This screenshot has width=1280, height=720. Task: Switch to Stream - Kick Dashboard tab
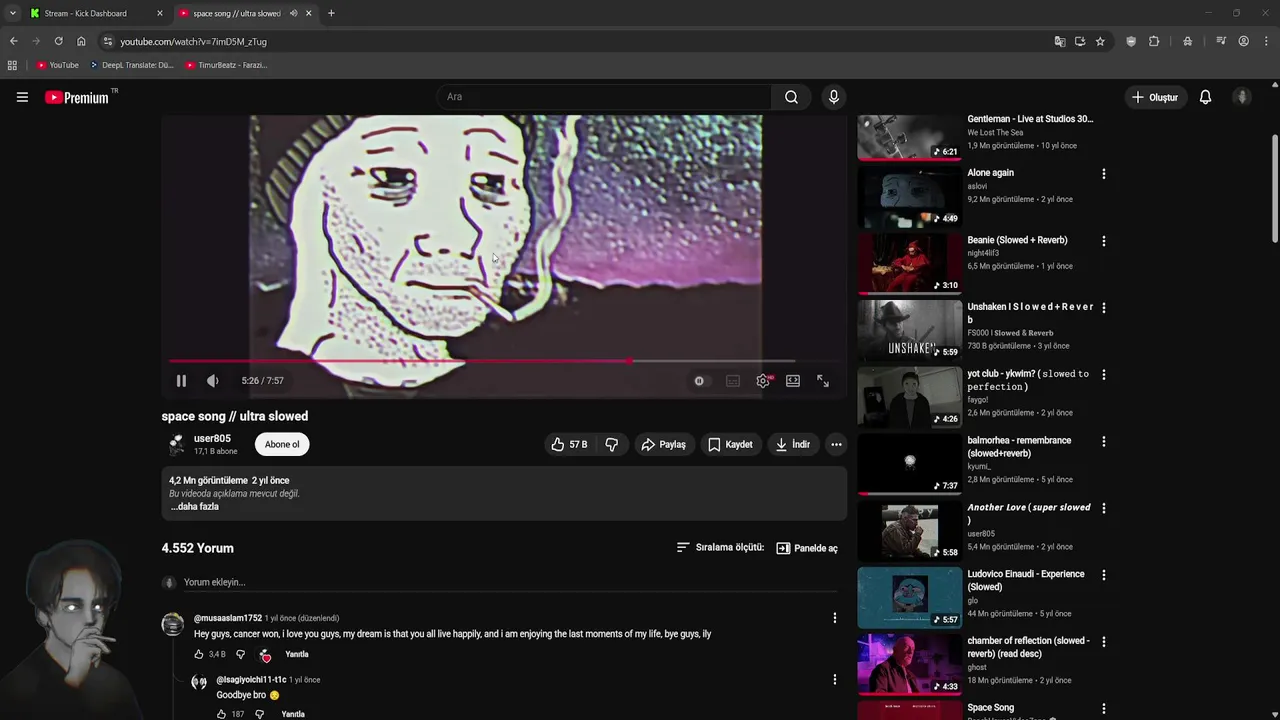(x=97, y=13)
